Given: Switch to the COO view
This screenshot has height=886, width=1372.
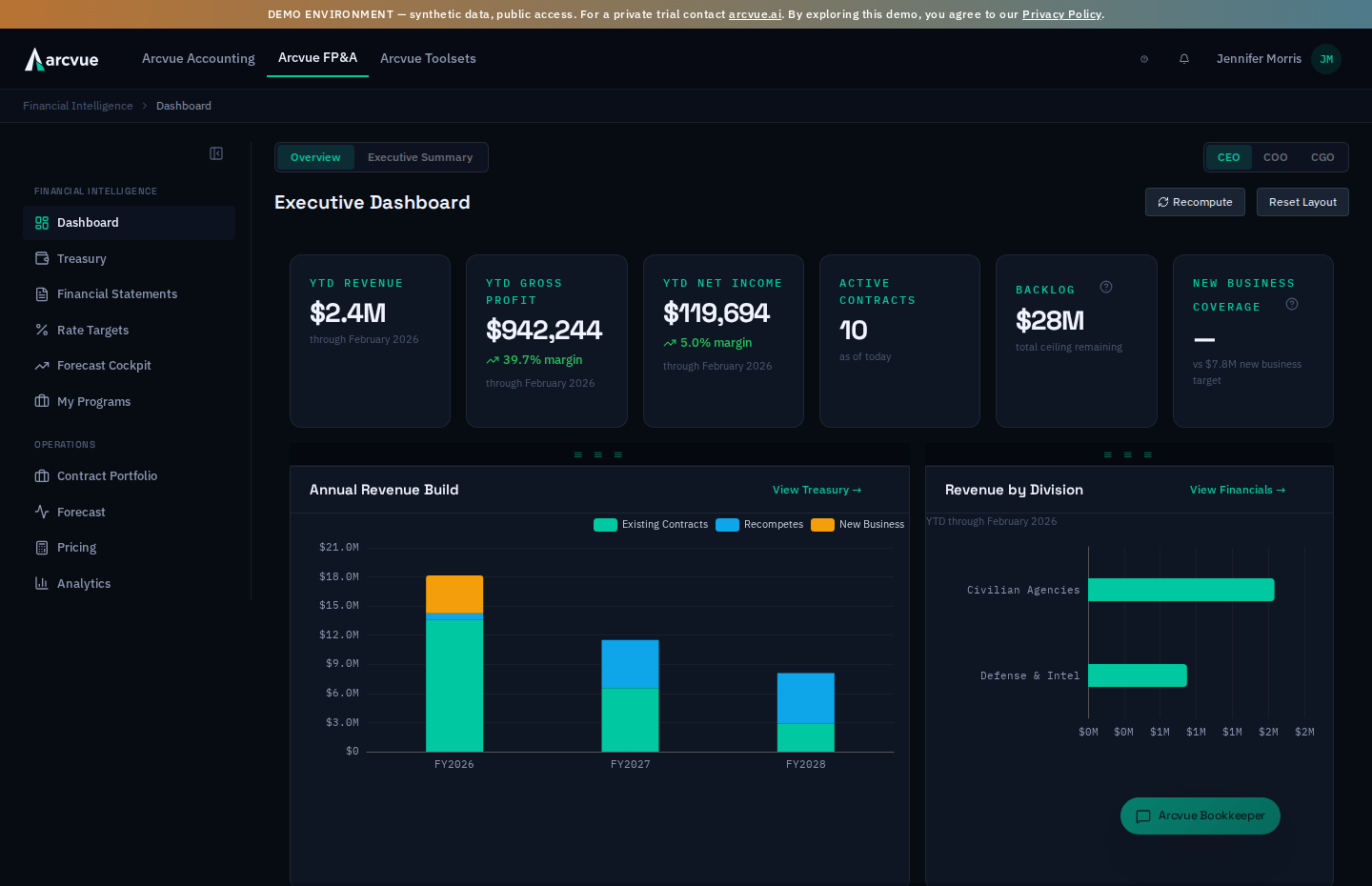Looking at the screenshot, I should [1276, 157].
